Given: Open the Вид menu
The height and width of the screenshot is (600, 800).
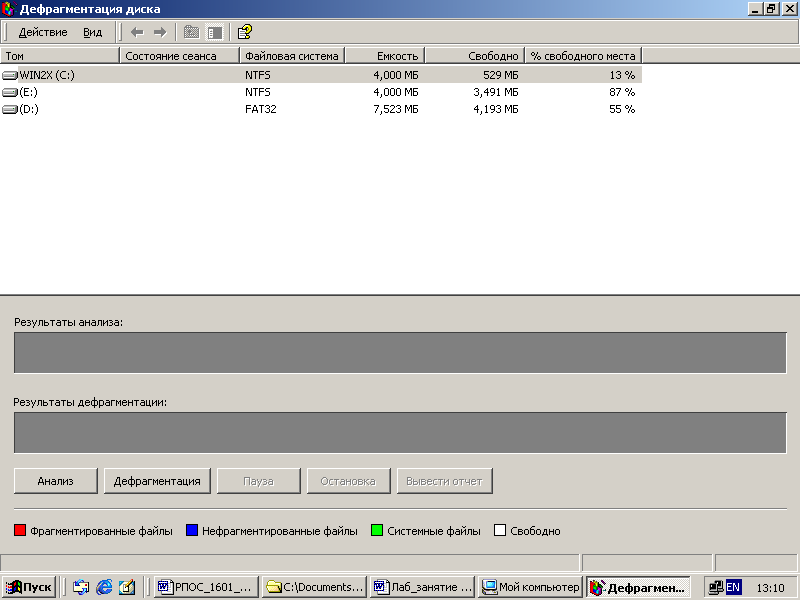Looking at the screenshot, I should 92,32.
